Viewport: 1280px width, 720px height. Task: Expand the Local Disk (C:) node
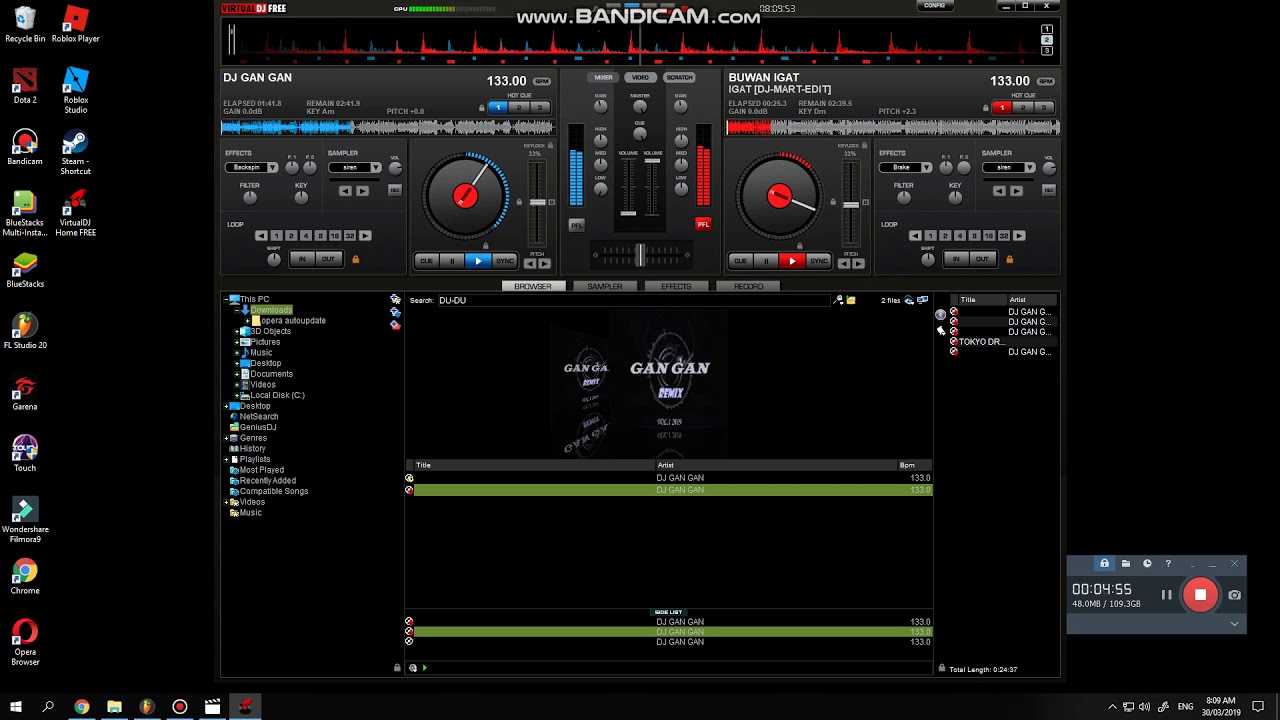pos(237,395)
